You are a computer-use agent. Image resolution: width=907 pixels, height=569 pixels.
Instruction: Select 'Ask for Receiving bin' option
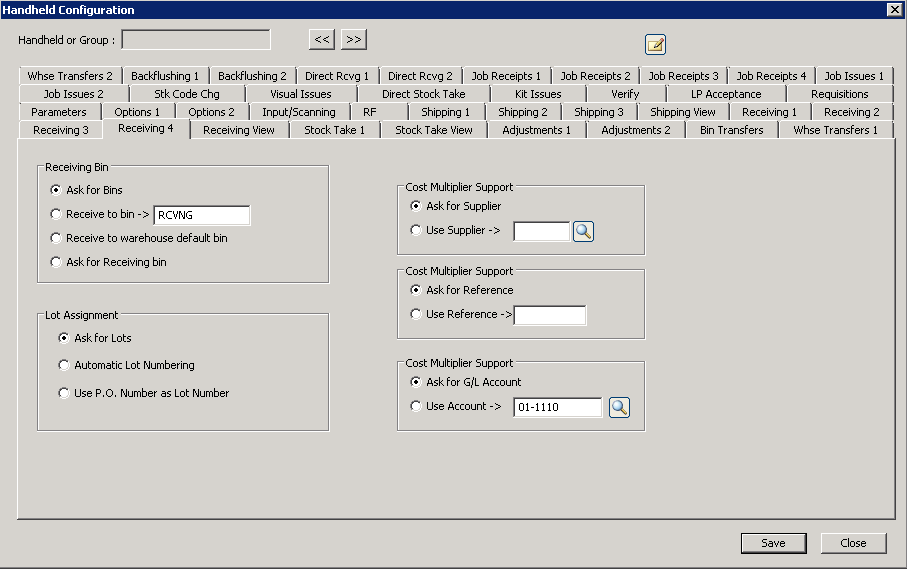coord(57,262)
